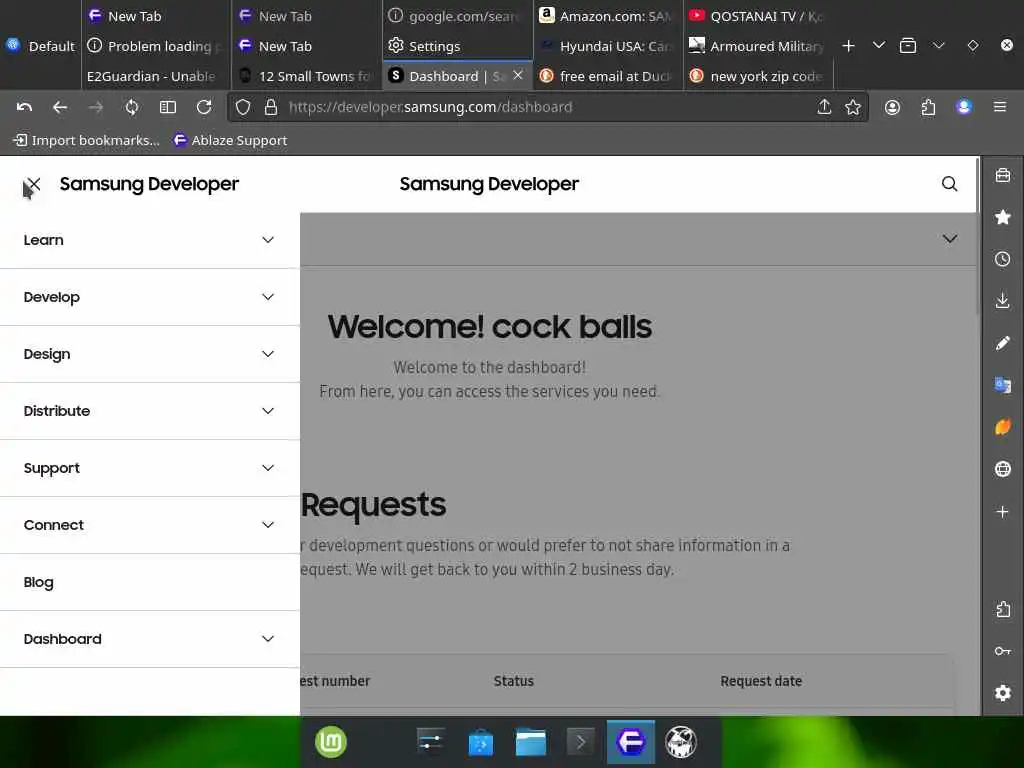This screenshot has width=1024, height=768.
Task: Open the Blog menu link
Action: pos(150,582)
